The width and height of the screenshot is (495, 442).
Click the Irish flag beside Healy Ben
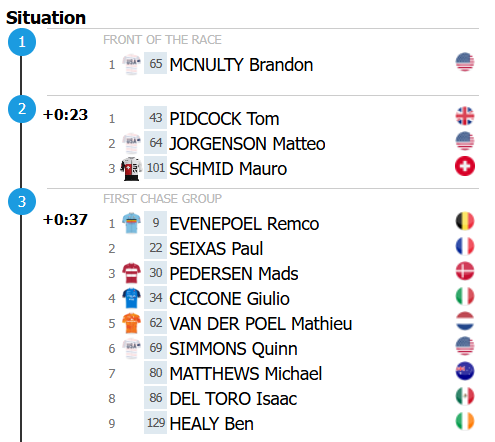coord(465,421)
